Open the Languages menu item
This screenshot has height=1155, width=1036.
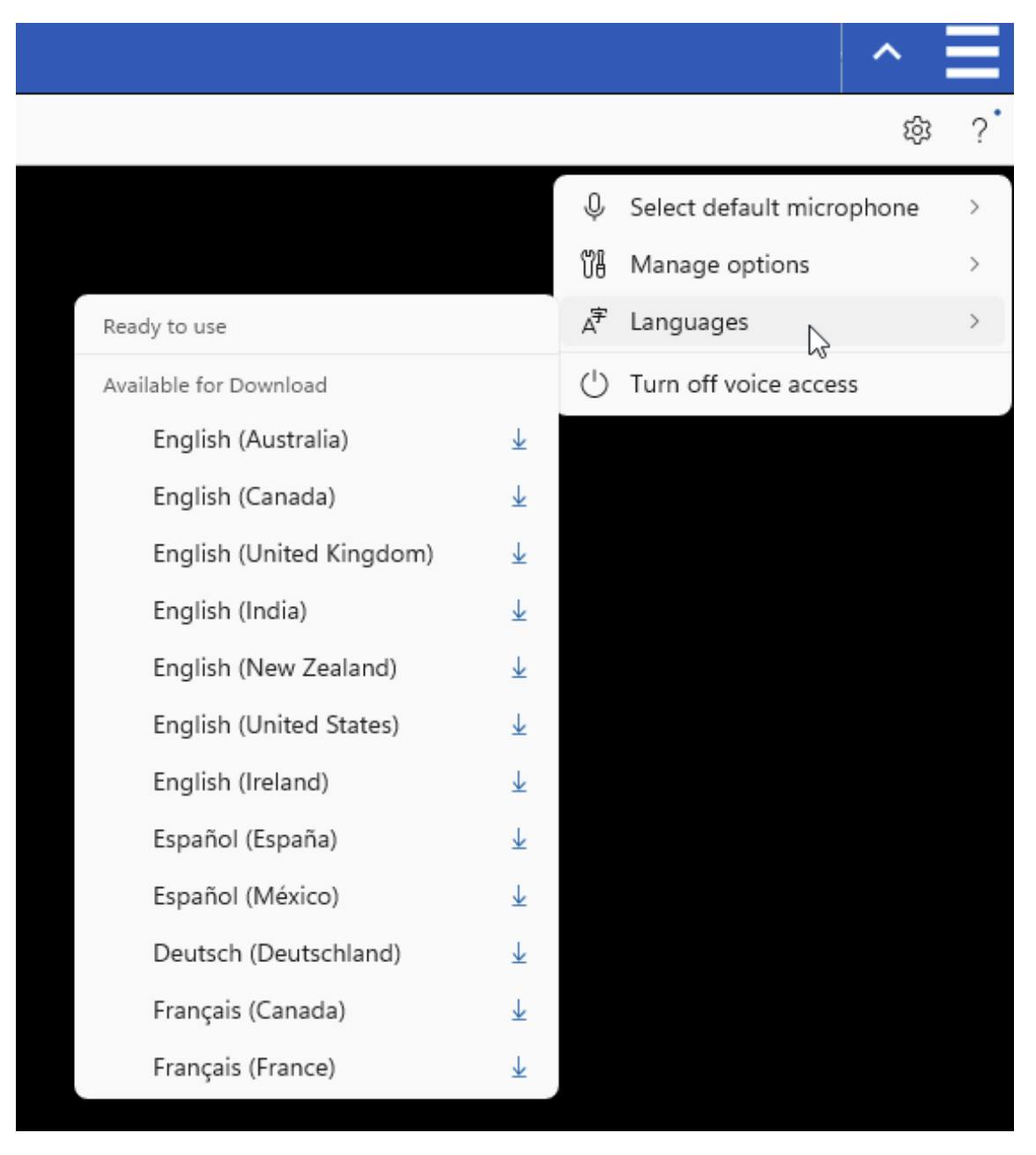pyautogui.click(x=689, y=322)
